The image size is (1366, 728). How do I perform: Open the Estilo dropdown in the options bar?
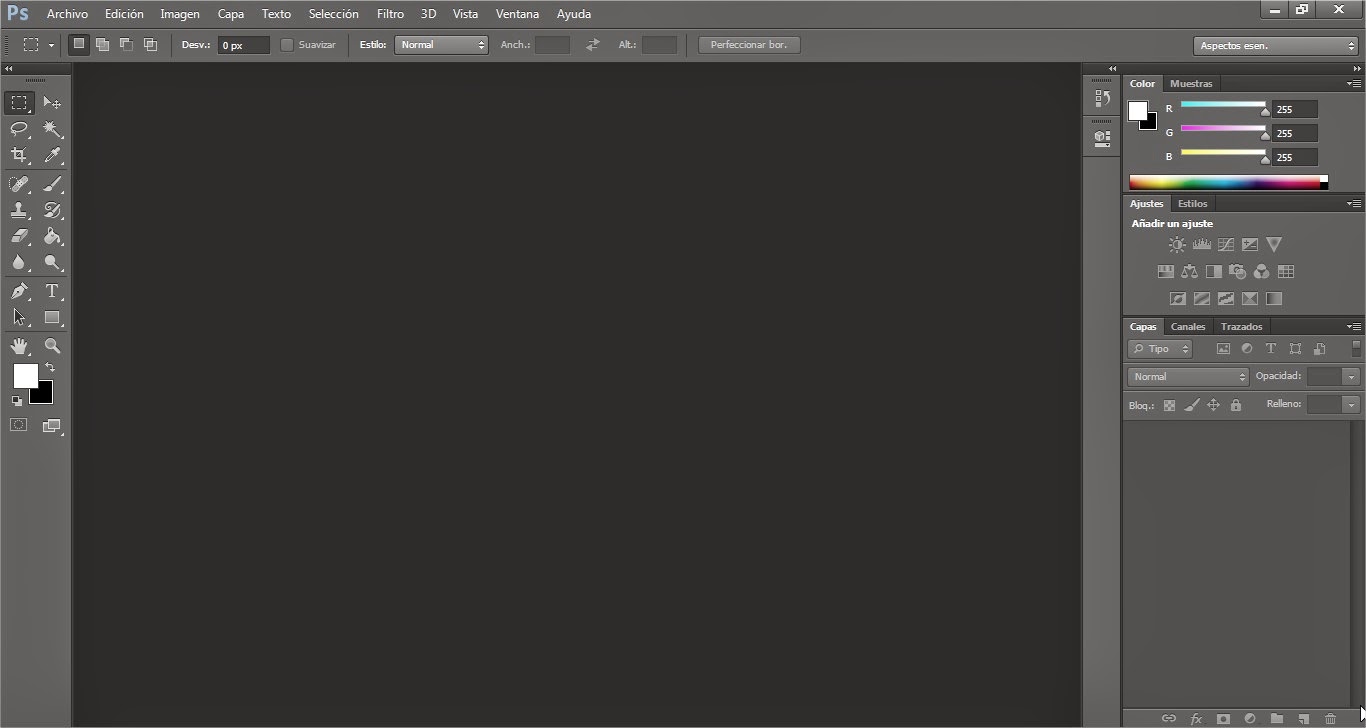tap(441, 44)
